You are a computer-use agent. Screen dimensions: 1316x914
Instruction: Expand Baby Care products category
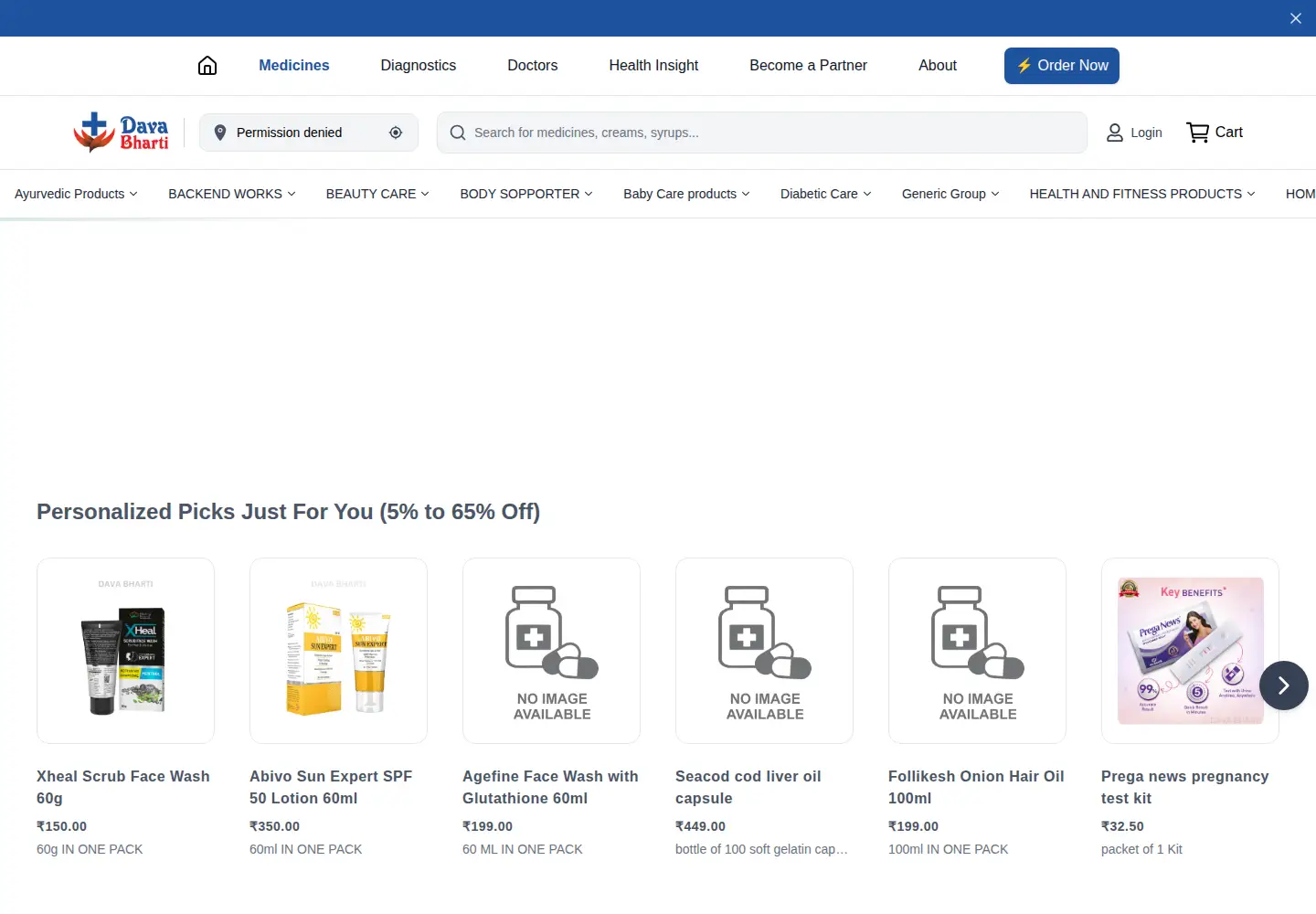pos(686,194)
